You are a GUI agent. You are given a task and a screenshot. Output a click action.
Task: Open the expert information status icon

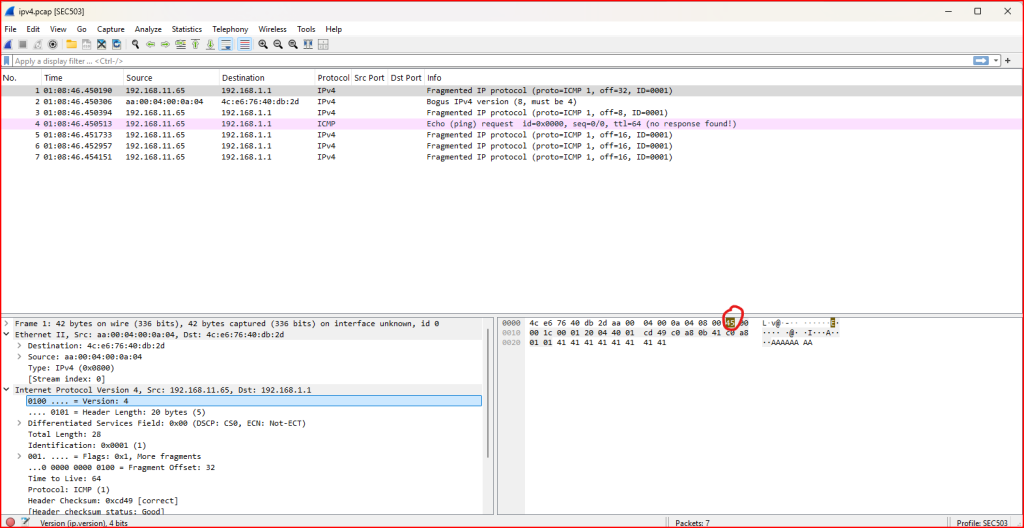10,522
